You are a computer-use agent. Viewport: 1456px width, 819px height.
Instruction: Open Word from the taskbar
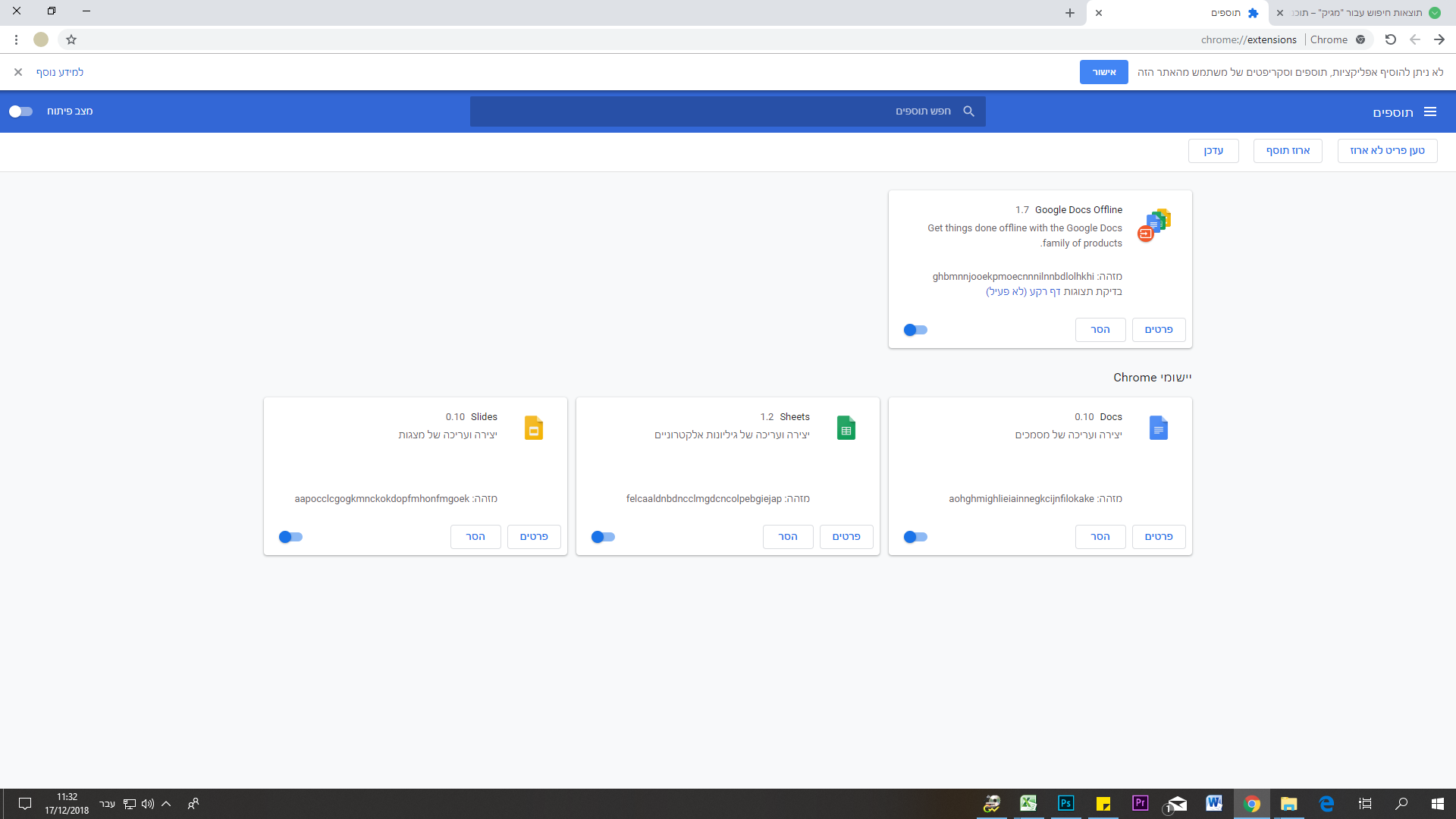[1214, 804]
